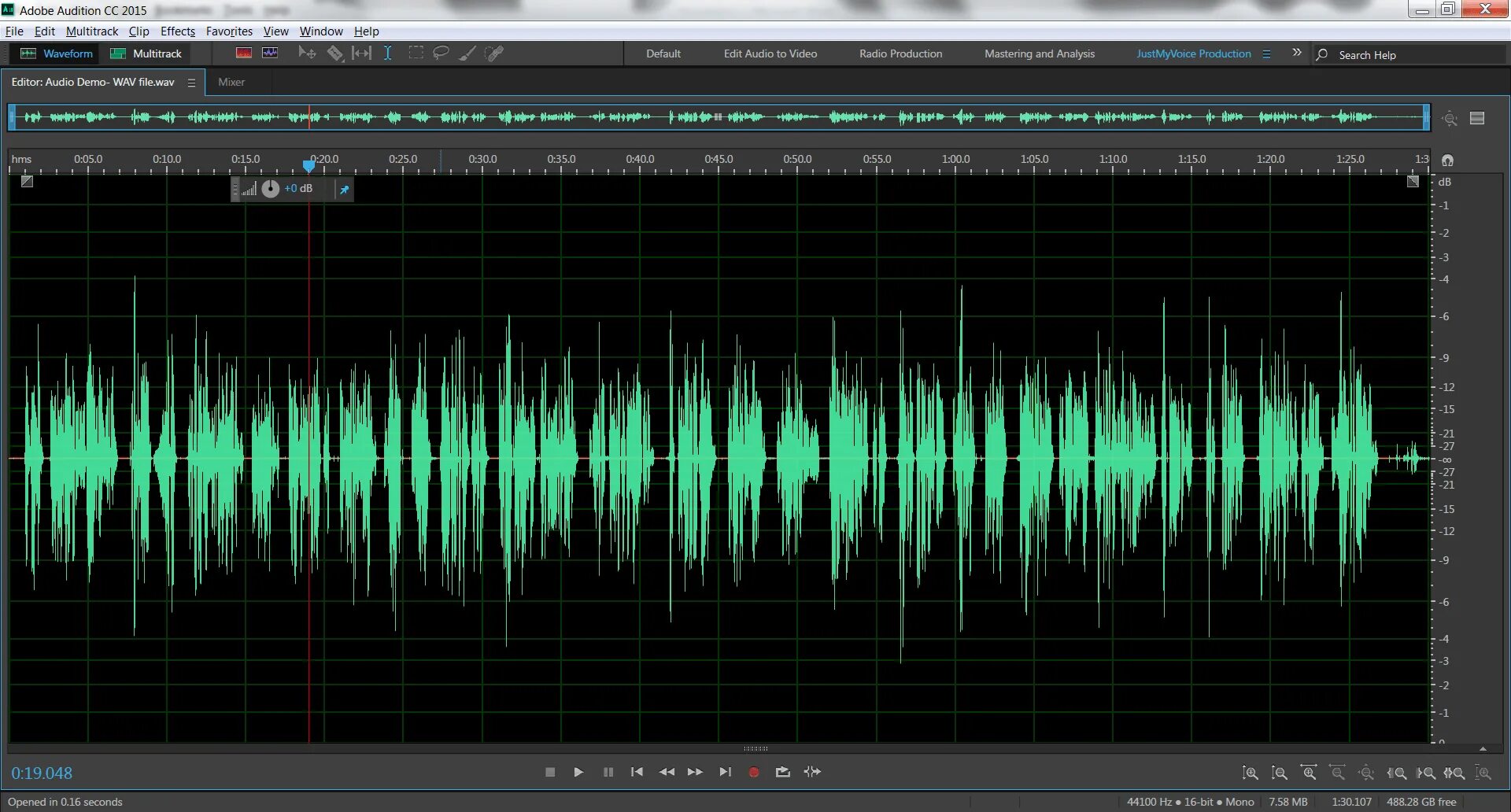
Task: Zoom in at out point
Action: pyautogui.click(x=1425, y=773)
